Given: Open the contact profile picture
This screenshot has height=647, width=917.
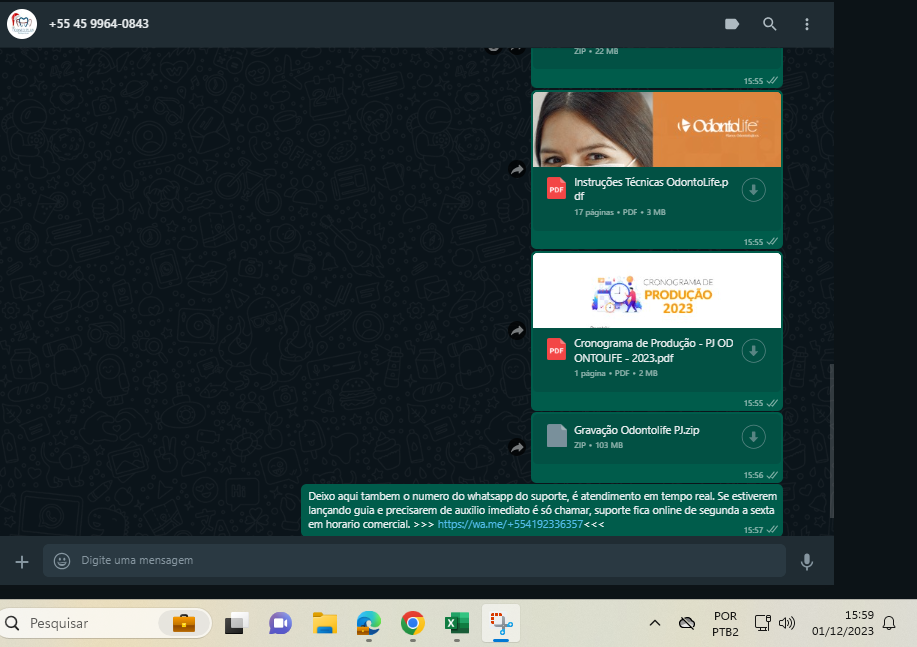Looking at the screenshot, I should click(21, 24).
